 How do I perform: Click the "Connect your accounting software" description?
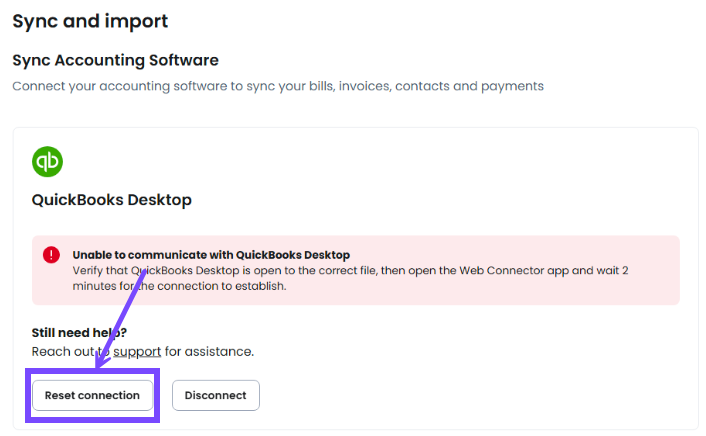pyautogui.click(x=277, y=86)
